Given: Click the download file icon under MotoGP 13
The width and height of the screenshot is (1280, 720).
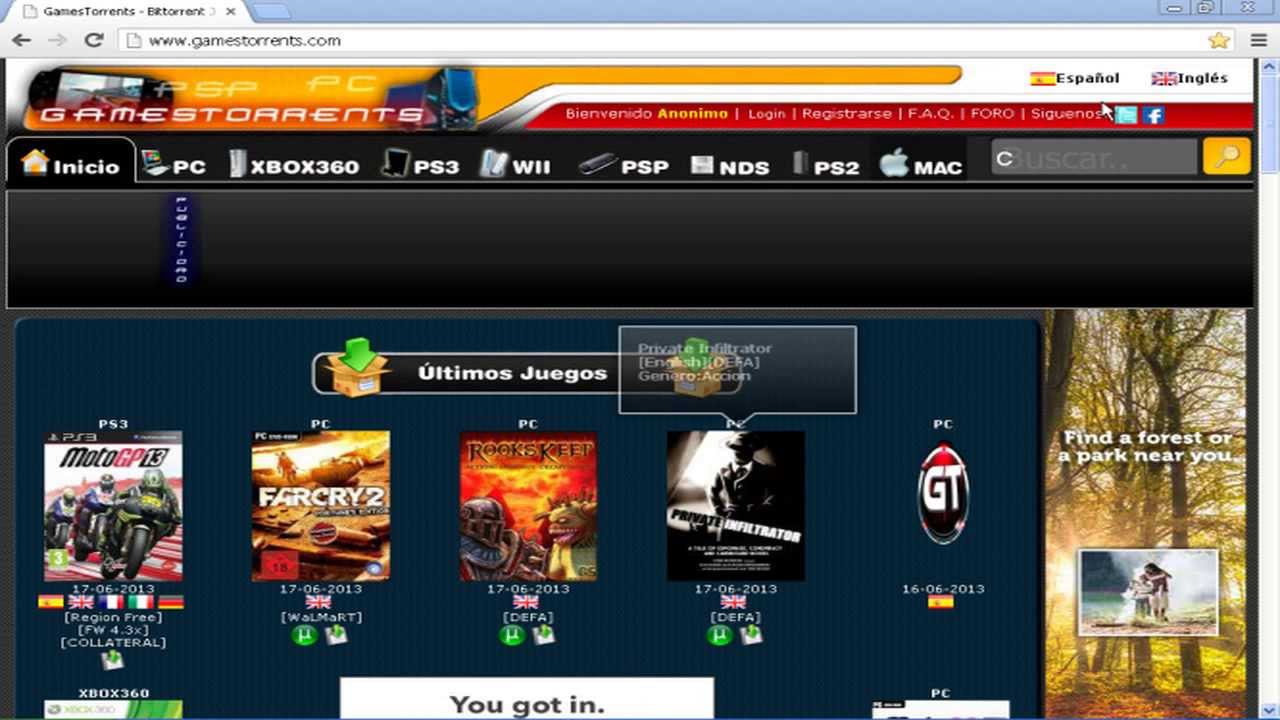Looking at the screenshot, I should click(x=113, y=660).
